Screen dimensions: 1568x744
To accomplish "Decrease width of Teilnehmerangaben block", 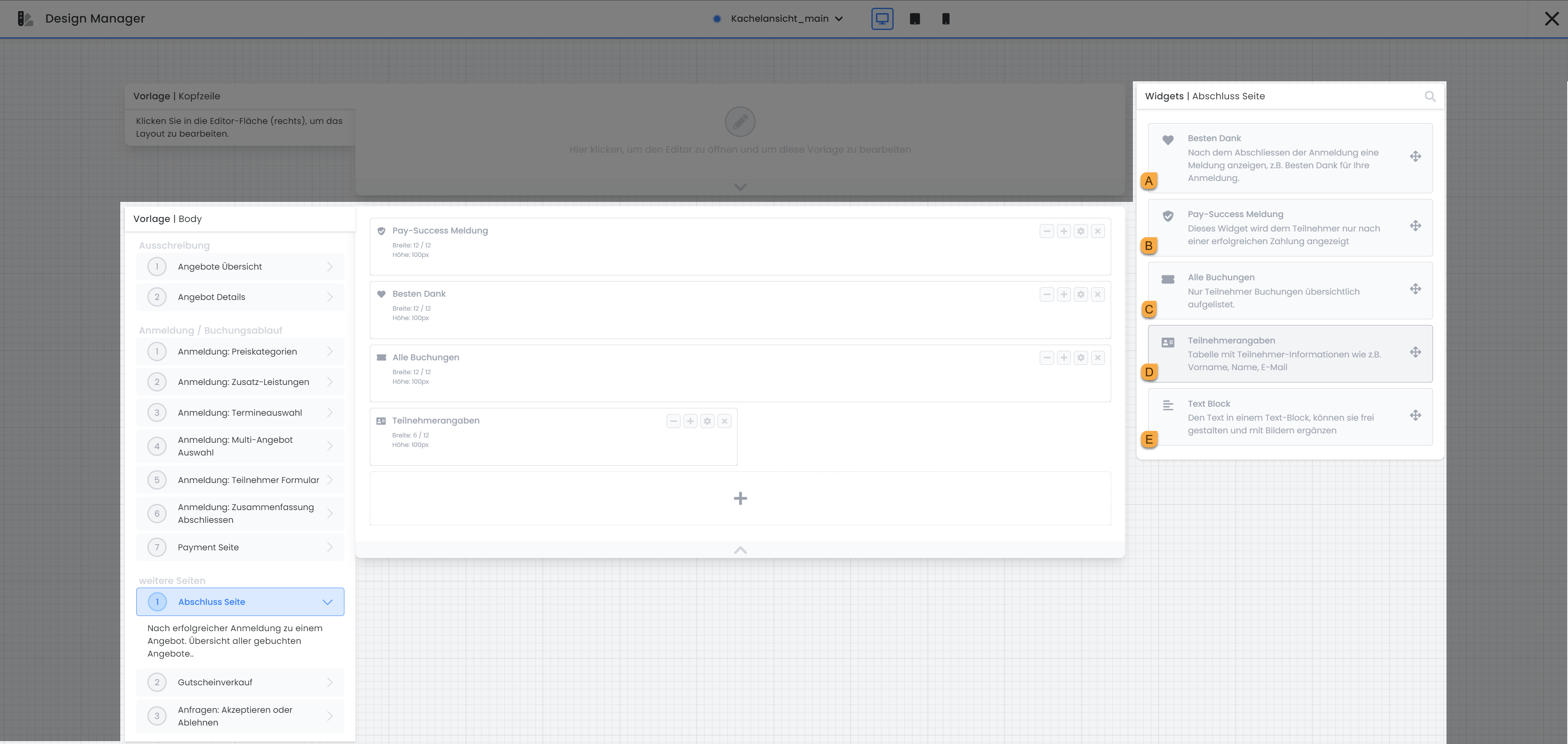I will pyautogui.click(x=673, y=421).
